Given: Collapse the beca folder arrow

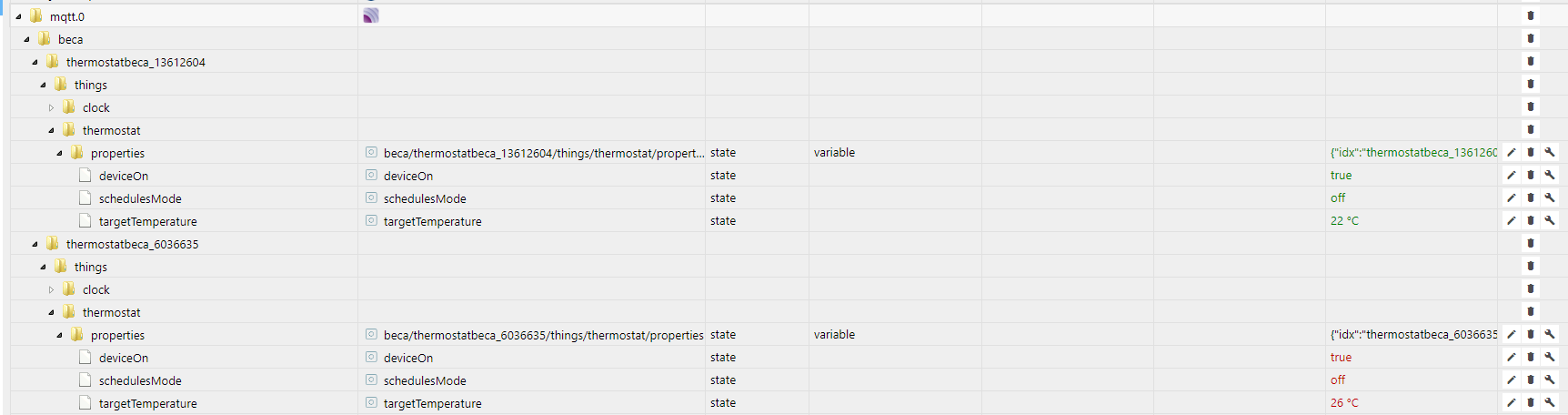Looking at the screenshot, I should (26, 39).
